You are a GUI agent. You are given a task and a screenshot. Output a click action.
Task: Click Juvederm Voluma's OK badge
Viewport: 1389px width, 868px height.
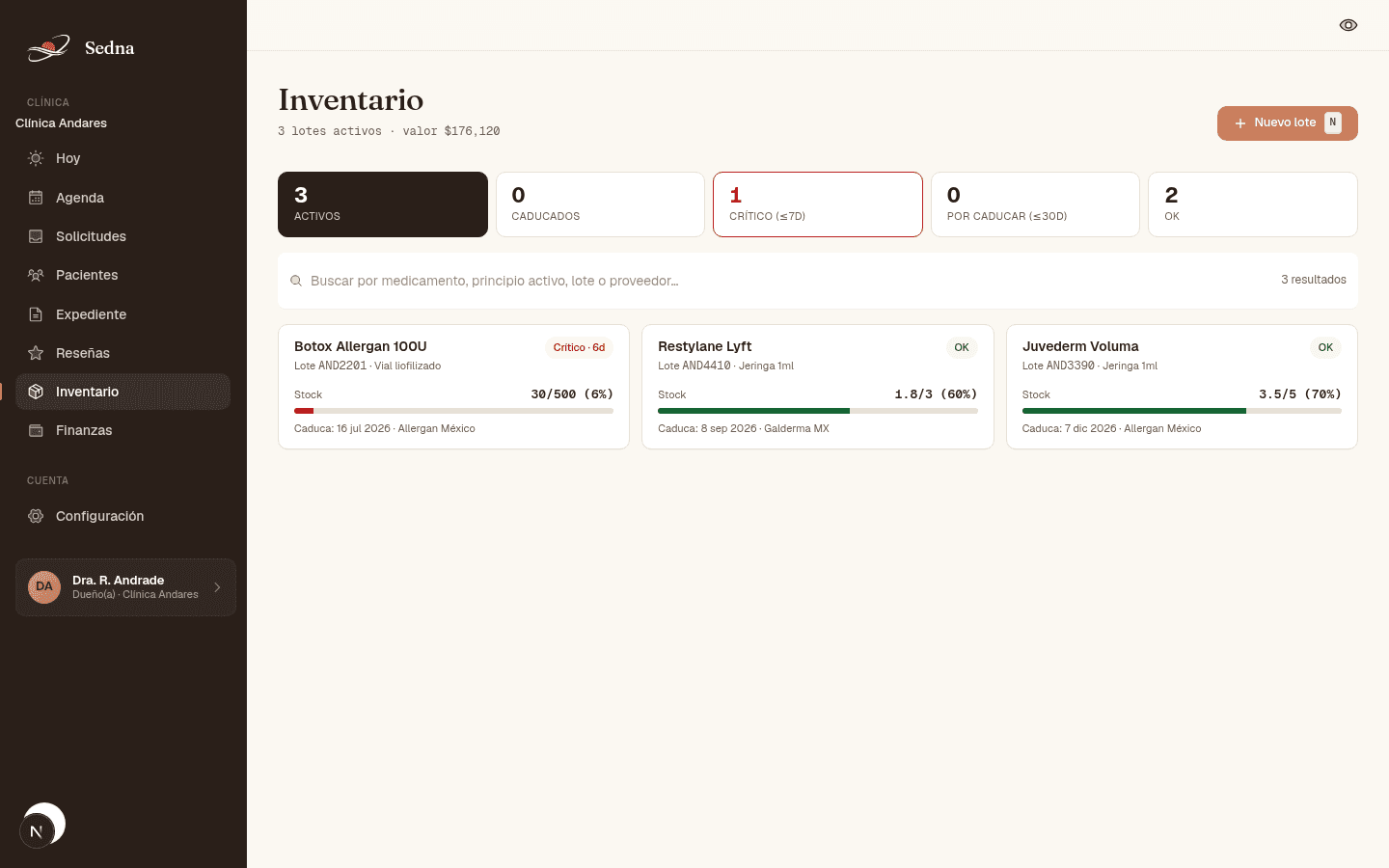click(1325, 347)
